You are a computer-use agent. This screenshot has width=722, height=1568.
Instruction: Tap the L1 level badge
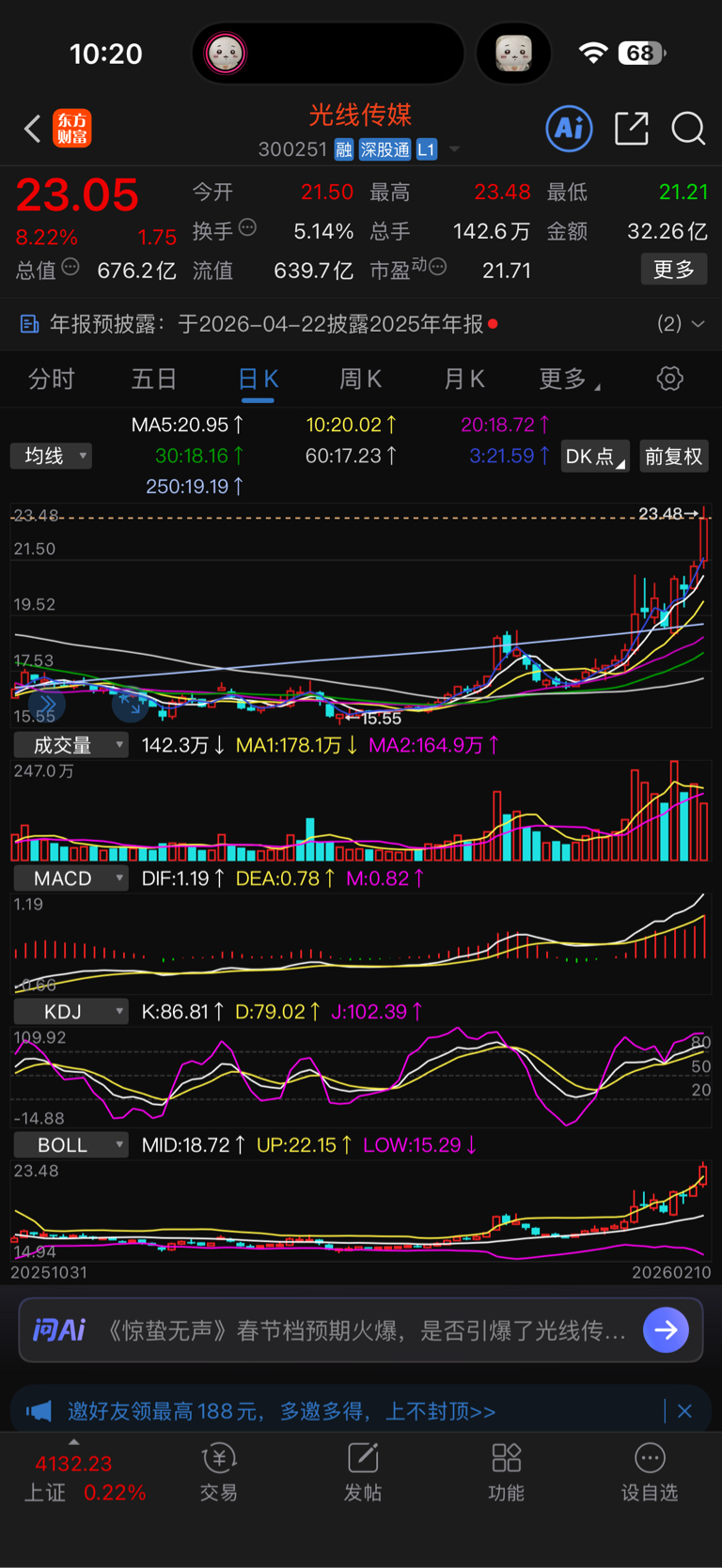[x=427, y=149]
